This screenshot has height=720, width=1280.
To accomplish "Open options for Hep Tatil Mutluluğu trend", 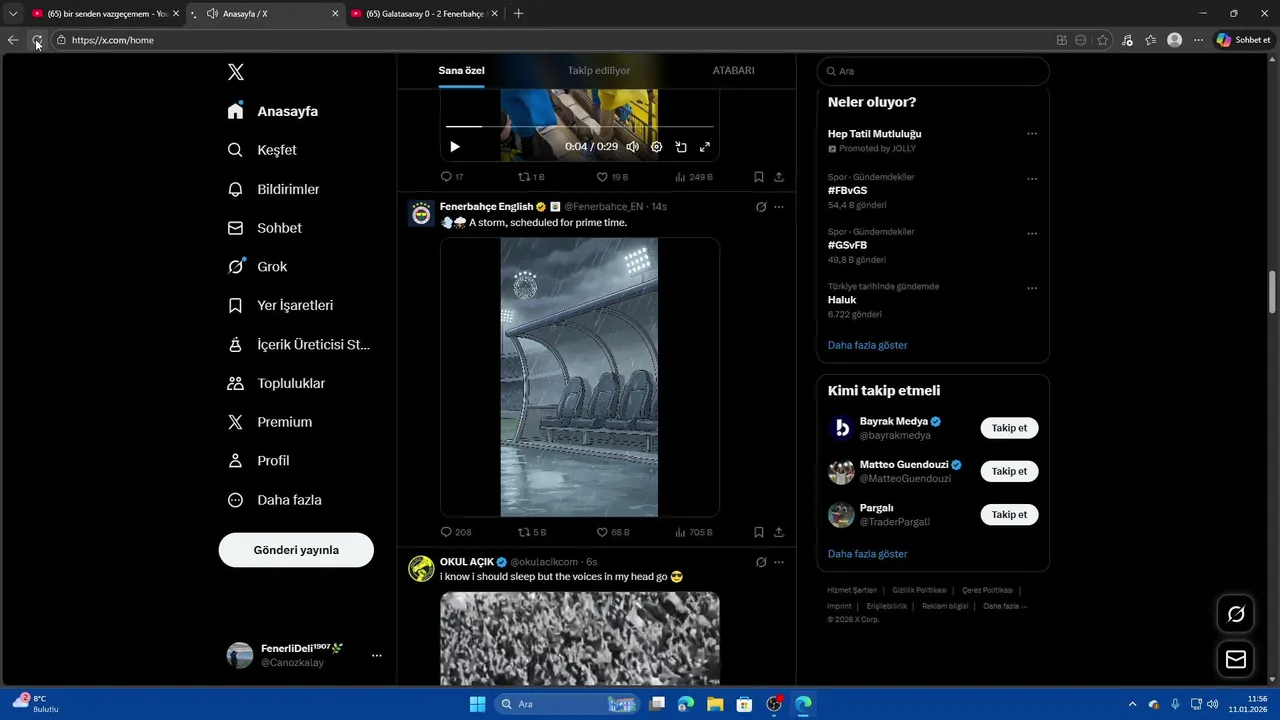I will point(1032,134).
